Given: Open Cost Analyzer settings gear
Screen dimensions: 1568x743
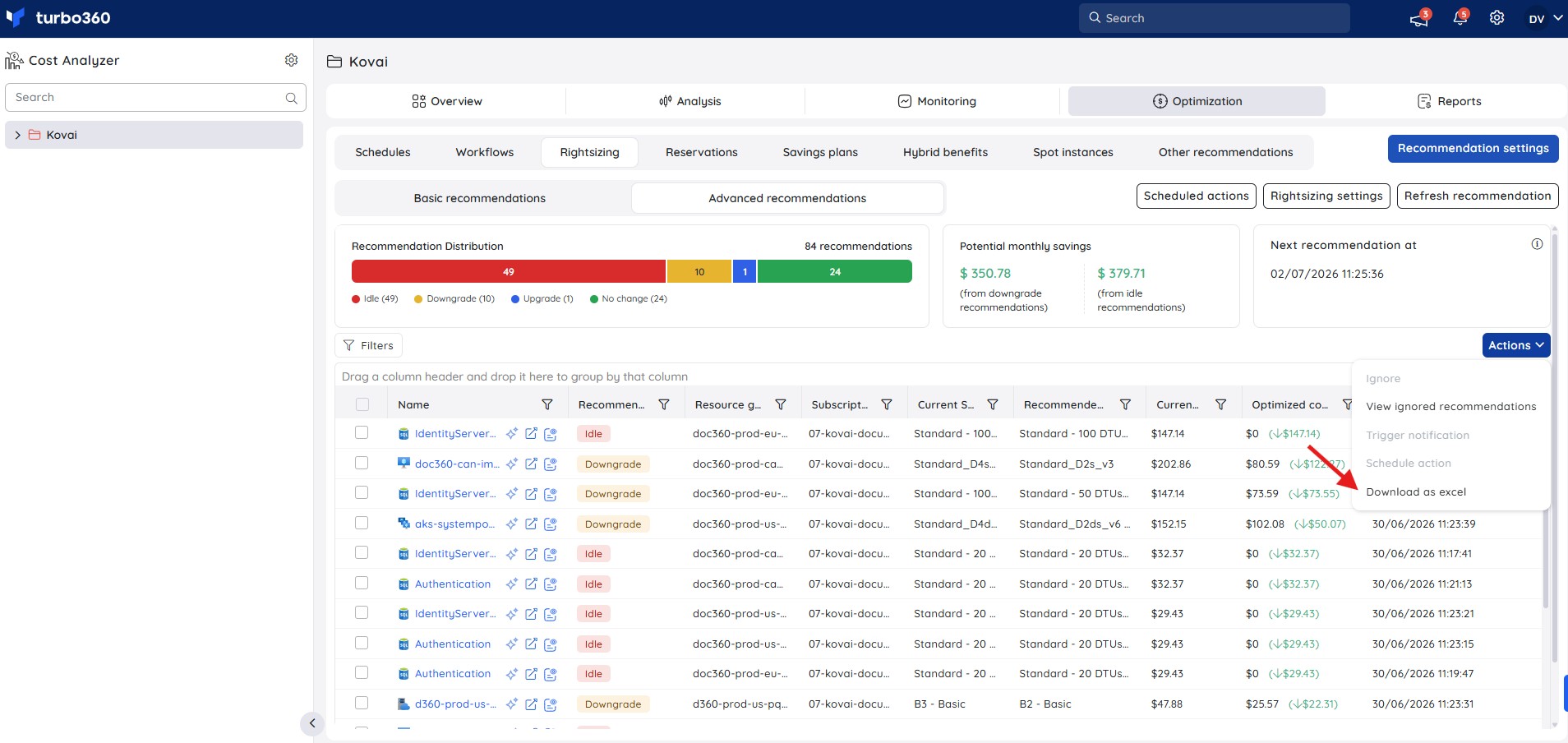Looking at the screenshot, I should [x=292, y=60].
